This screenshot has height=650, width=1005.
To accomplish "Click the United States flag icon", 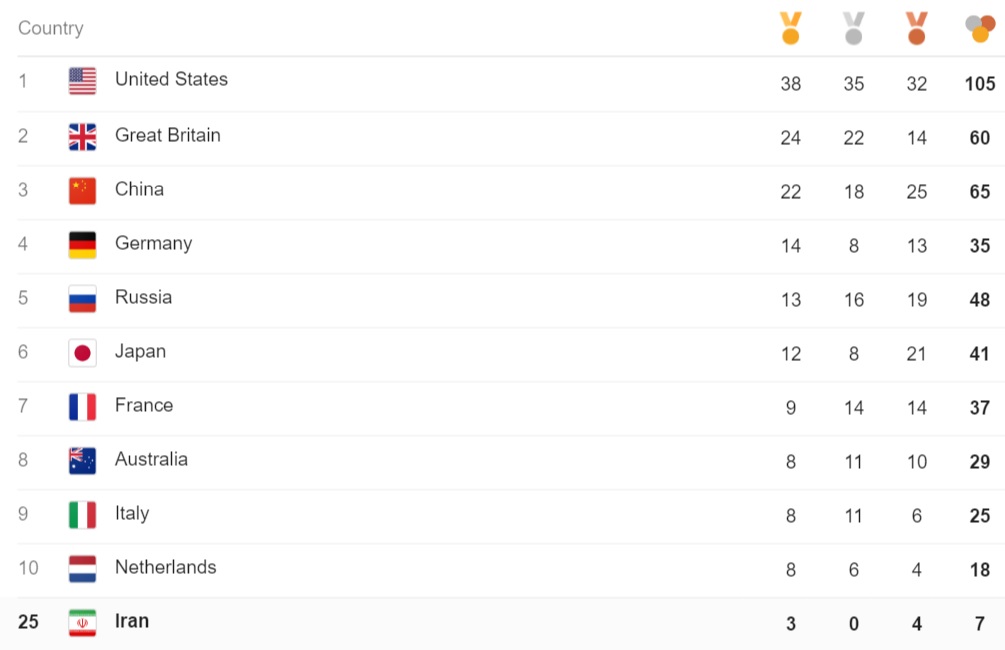I will click(x=82, y=81).
